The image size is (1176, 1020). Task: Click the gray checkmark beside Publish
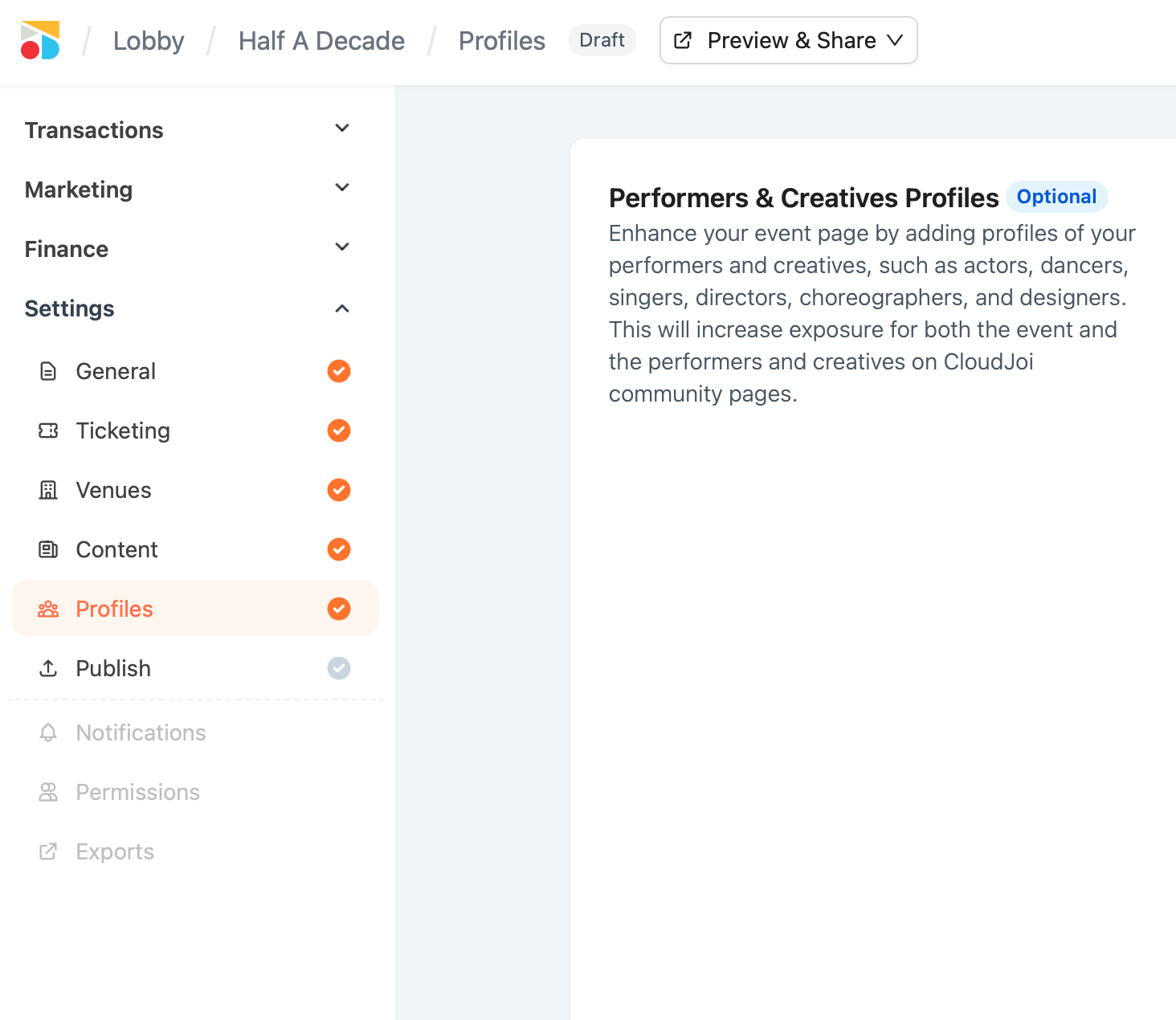click(x=339, y=668)
